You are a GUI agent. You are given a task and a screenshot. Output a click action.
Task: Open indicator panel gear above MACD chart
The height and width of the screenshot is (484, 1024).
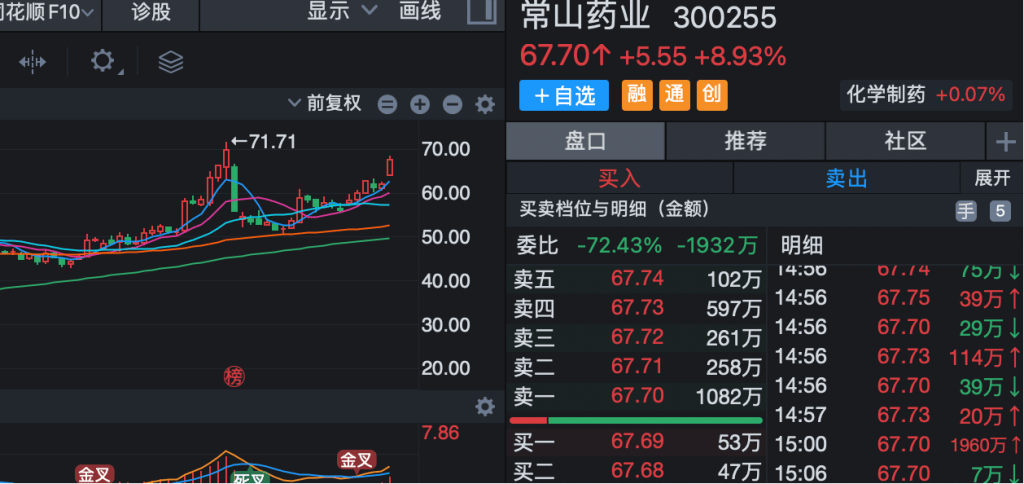point(485,406)
